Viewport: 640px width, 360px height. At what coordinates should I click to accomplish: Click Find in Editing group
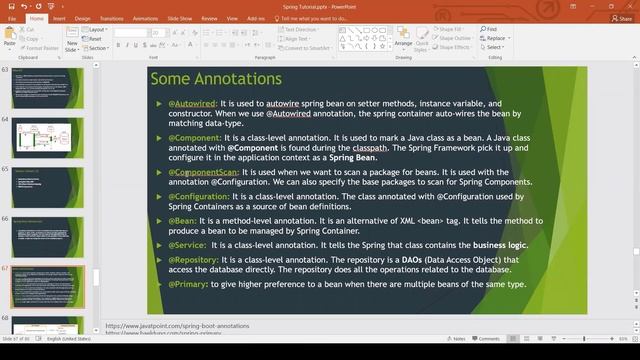tap(489, 29)
